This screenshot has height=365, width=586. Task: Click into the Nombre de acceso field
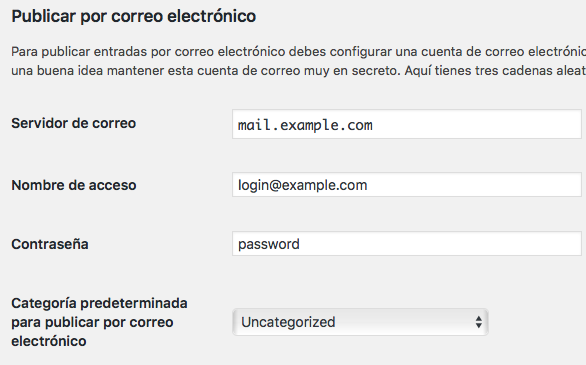407,185
